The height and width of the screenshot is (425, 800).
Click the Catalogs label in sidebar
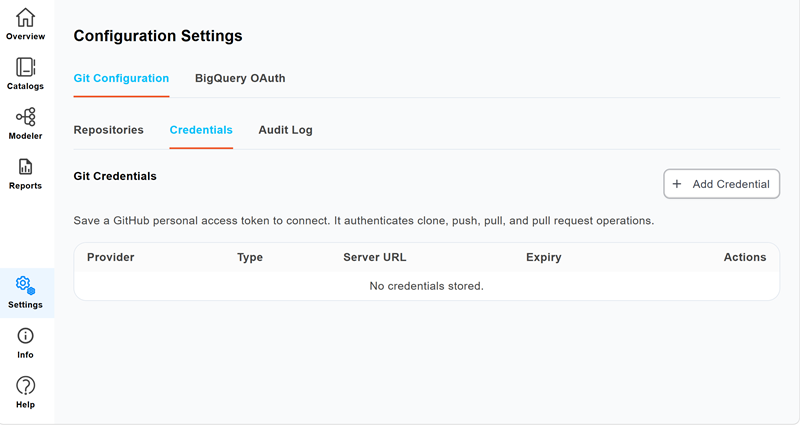tap(25, 86)
